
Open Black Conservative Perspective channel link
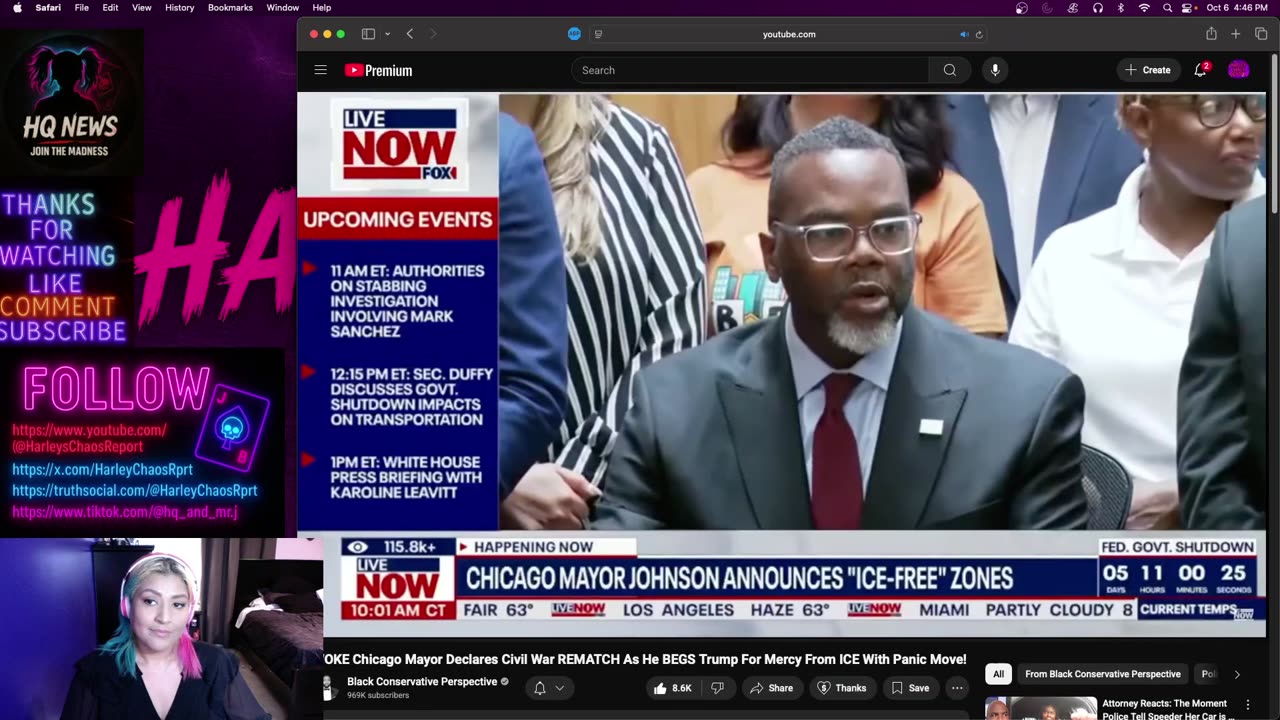click(x=422, y=682)
